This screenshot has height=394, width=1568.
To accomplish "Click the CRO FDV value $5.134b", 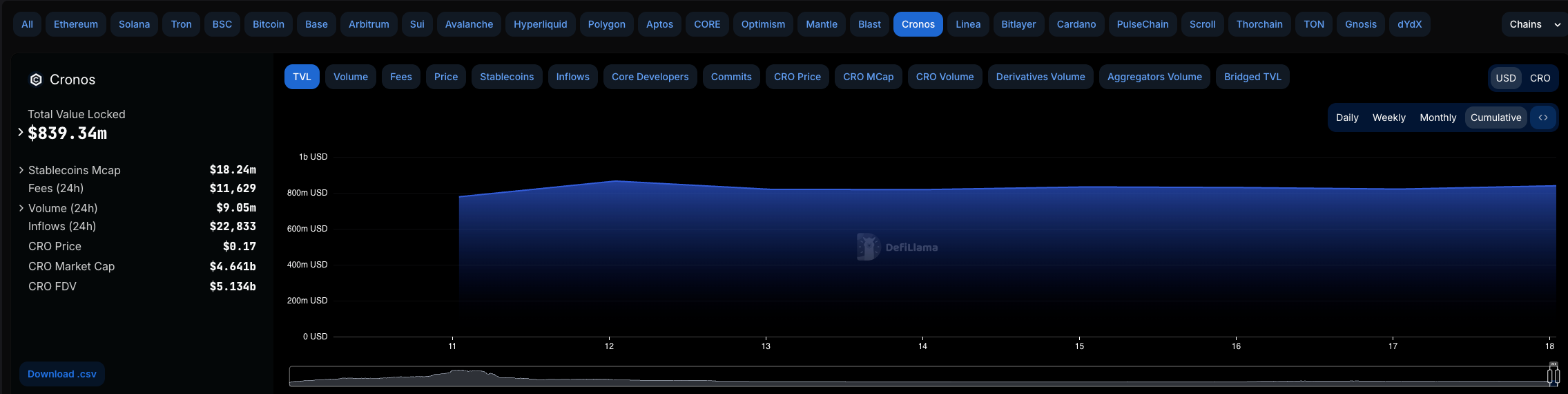I will [233, 286].
